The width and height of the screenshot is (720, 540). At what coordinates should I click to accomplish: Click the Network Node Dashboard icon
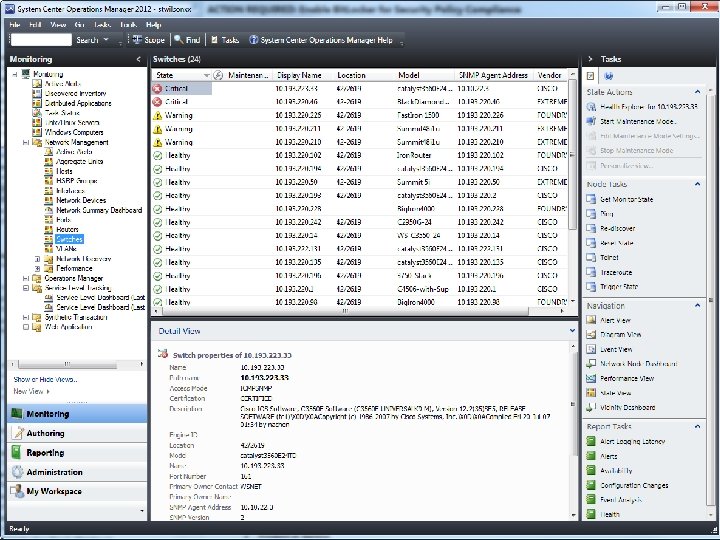[x=591, y=364]
